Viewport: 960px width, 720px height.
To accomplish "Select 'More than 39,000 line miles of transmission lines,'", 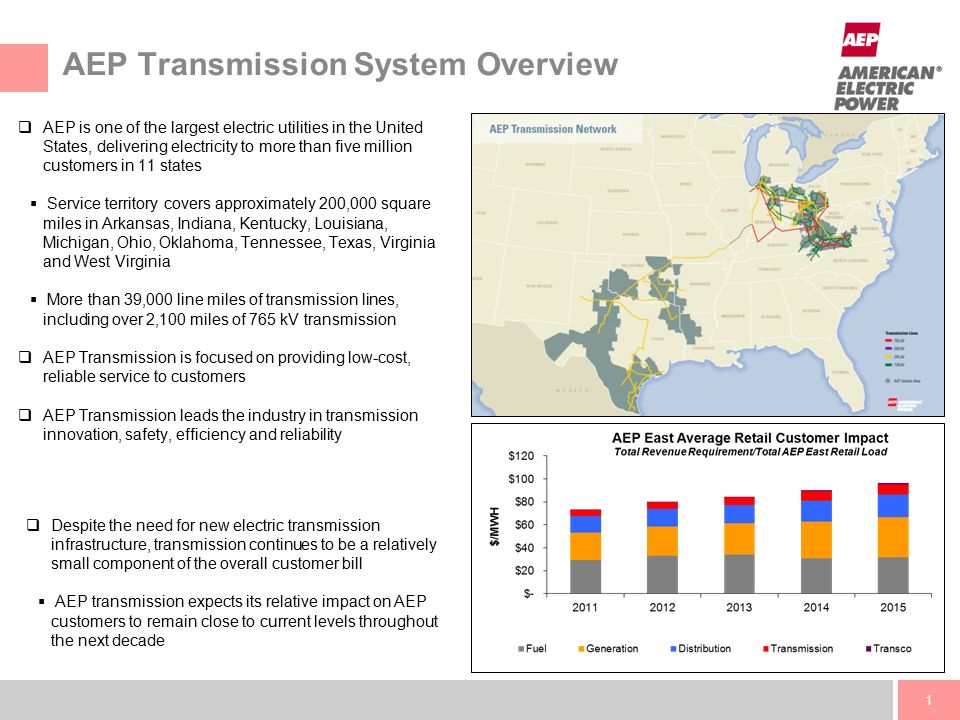I will [x=223, y=299].
